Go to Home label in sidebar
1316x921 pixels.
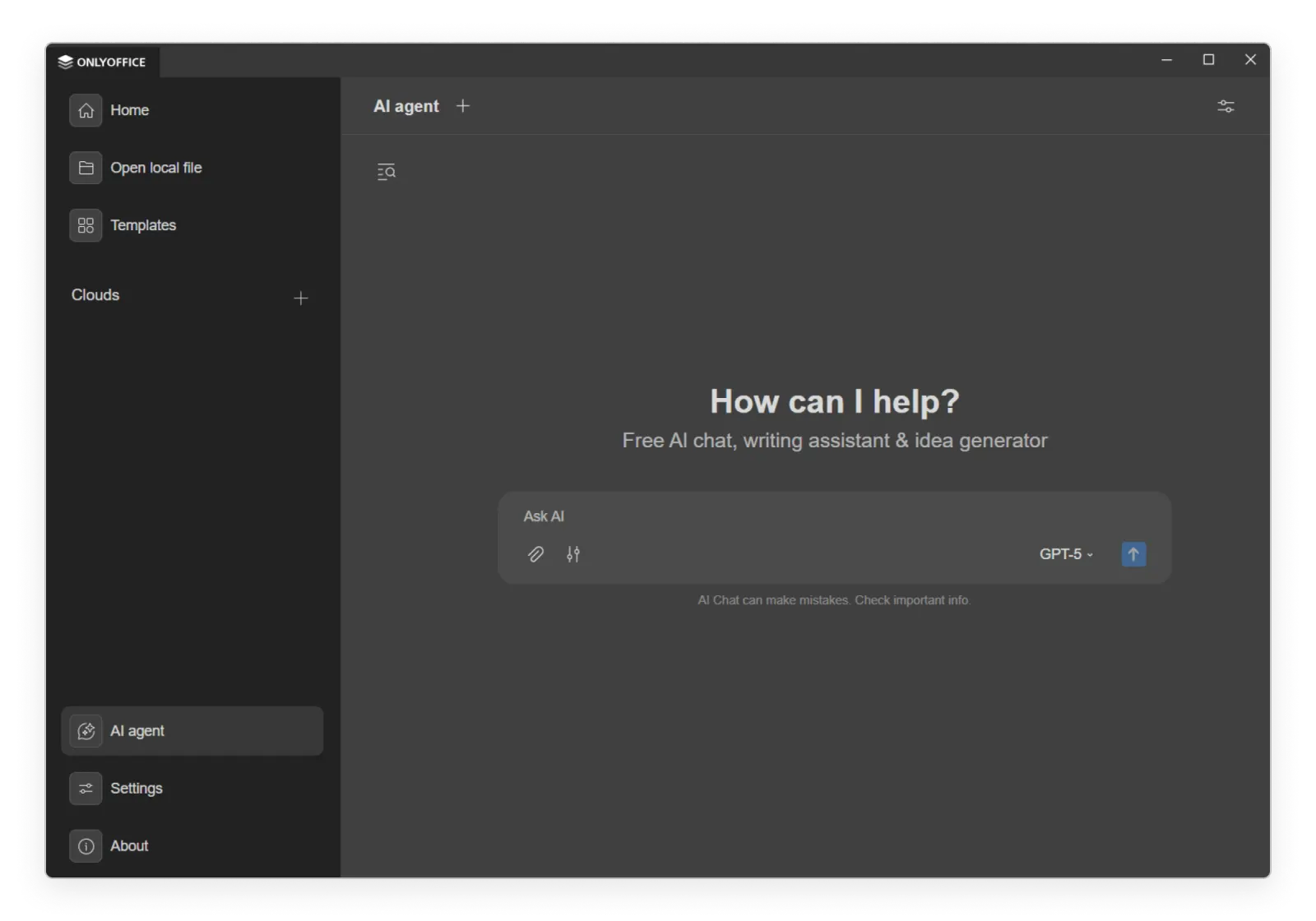pyautogui.click(x=130, y=110)
